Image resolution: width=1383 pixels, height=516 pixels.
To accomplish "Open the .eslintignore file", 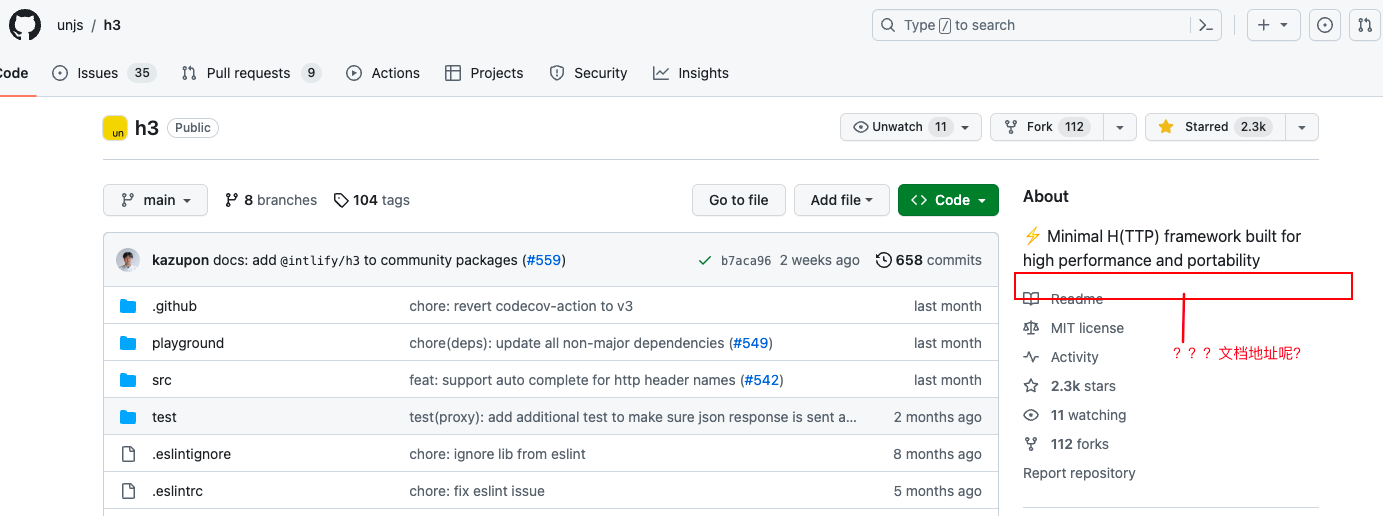I will (191, 454).
